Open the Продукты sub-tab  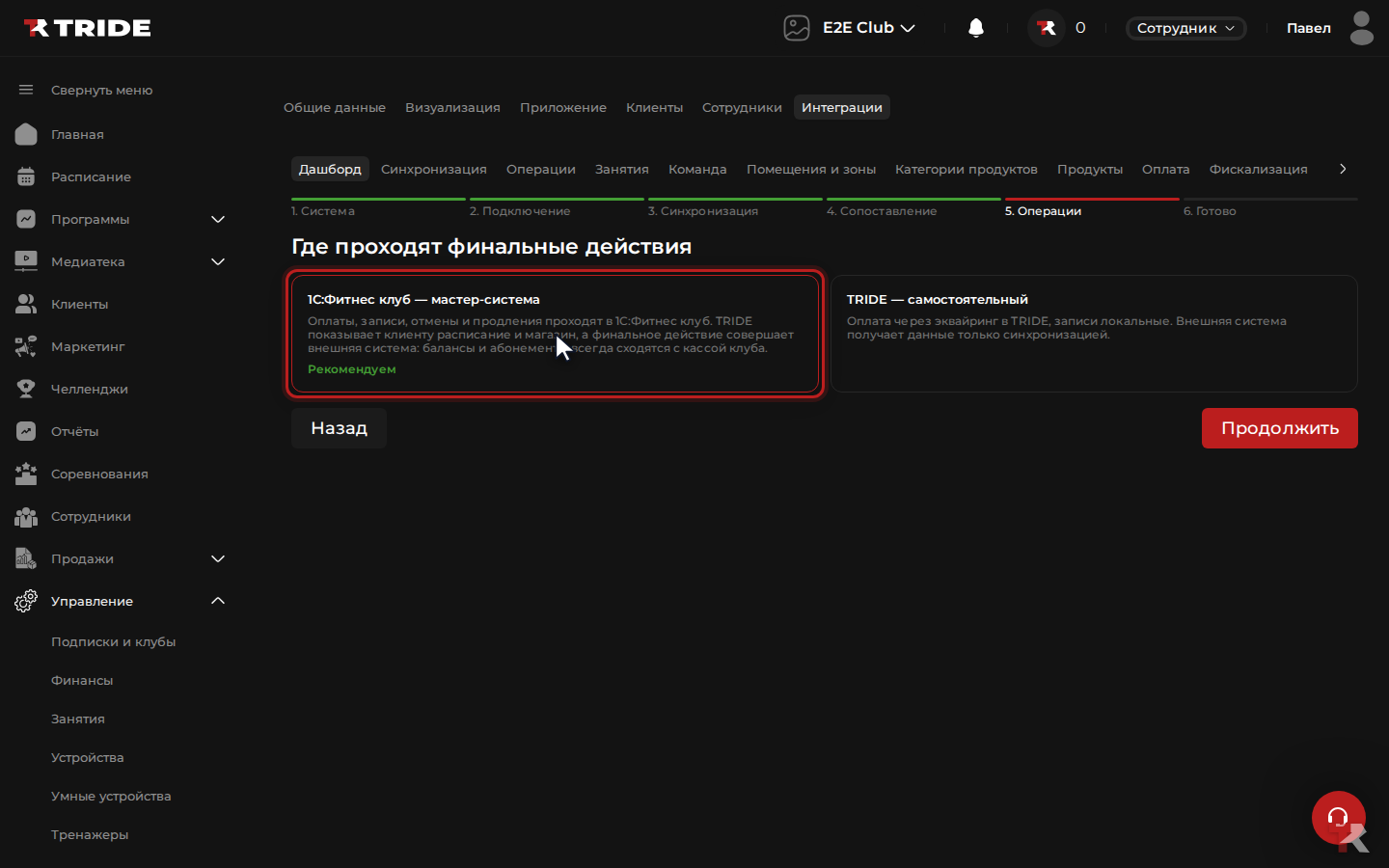(x=1090, y=169)
